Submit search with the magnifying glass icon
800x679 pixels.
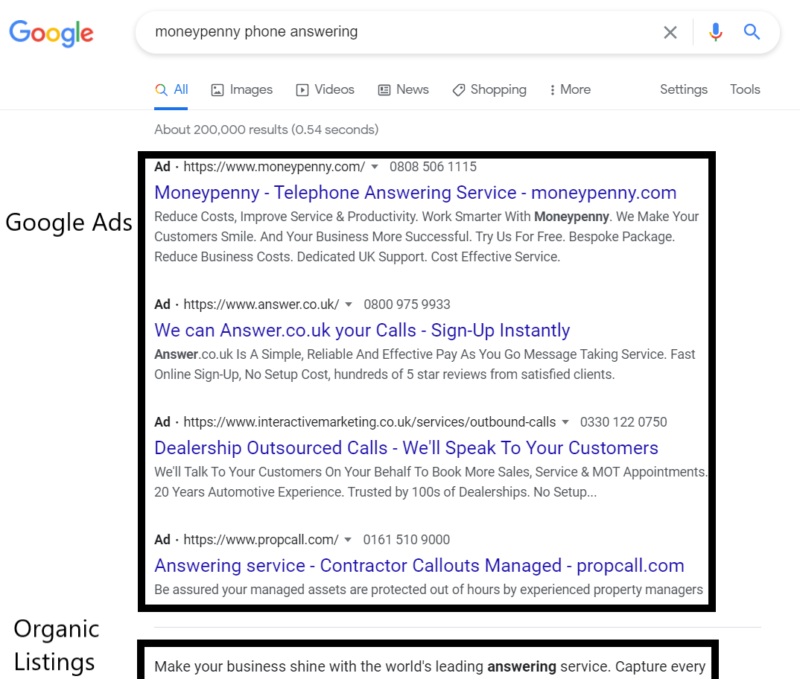tap(752, 32)
